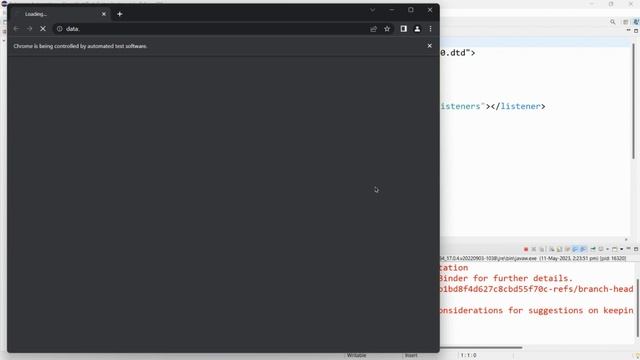Viewport: 640px width, 360px height.
Task: Open Chrome tab search dropdown
Action: click(x=373, y=10)
